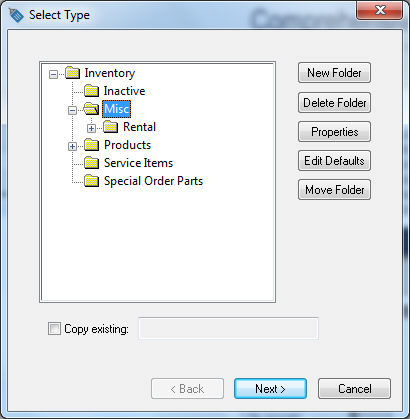Collapse the Inventory tree node
The height and width of the screenshot is (419, 410).
coord(53,74)
